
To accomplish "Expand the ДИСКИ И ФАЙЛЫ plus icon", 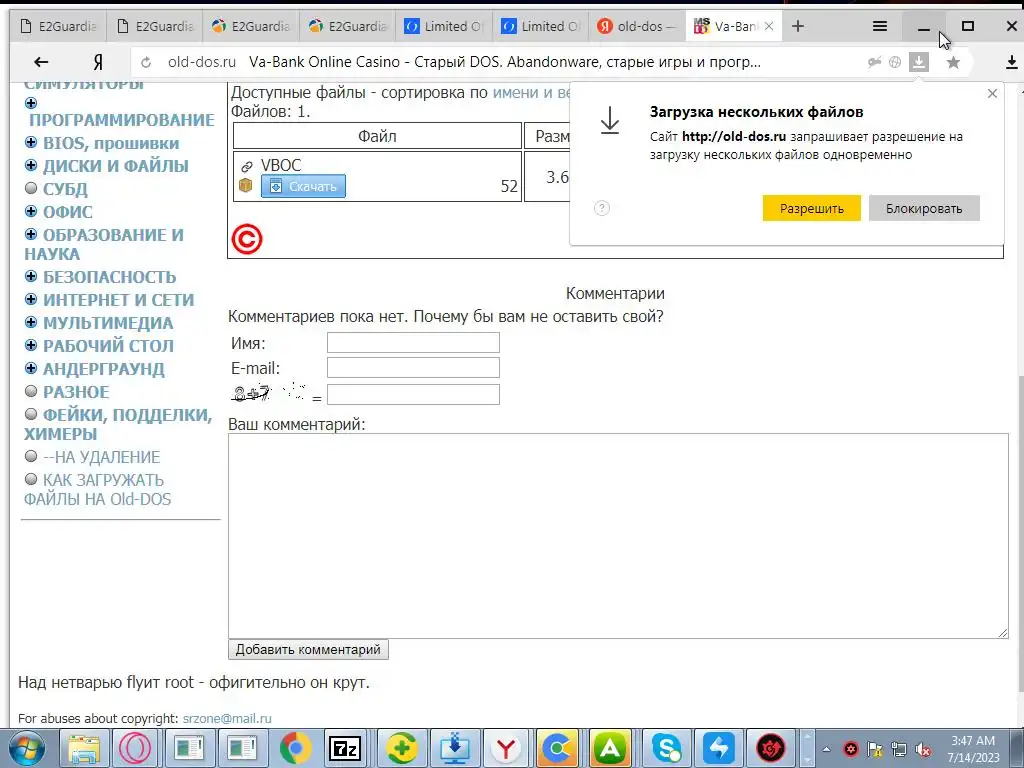I will (x=31, y=165).
